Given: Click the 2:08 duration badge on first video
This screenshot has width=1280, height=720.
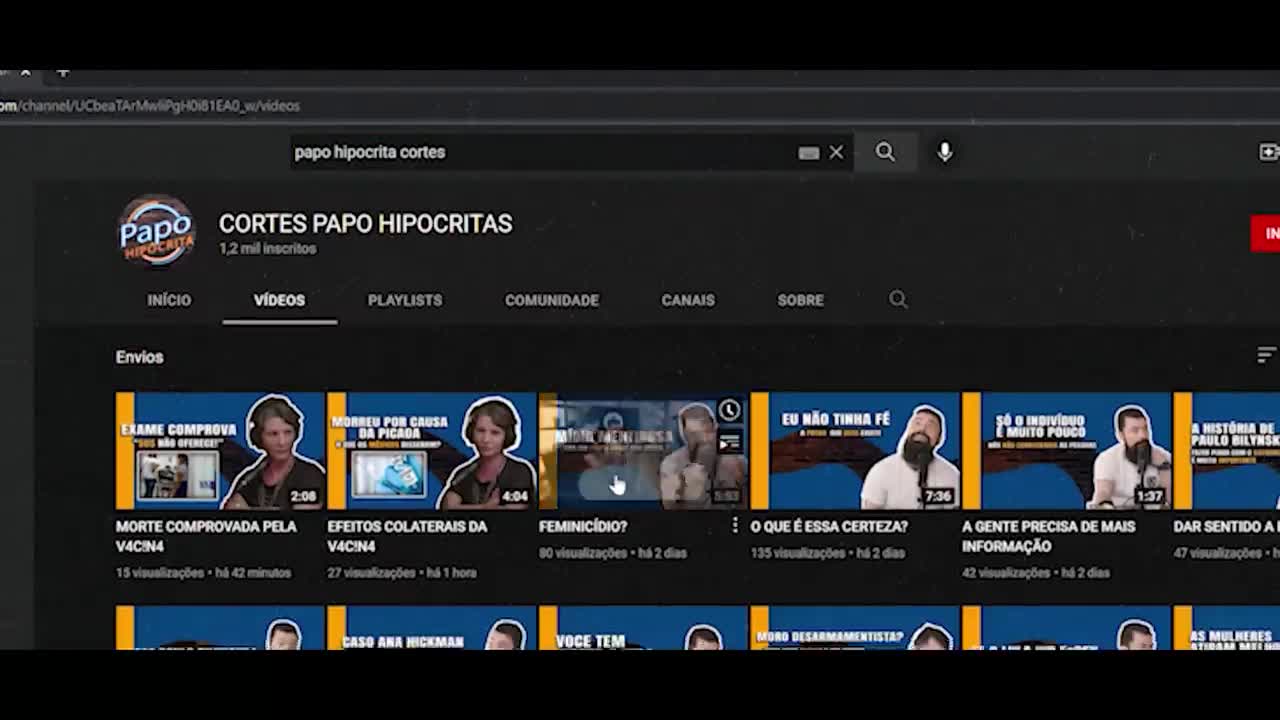Looking at the screenshot, I should (x=303, y=496).
